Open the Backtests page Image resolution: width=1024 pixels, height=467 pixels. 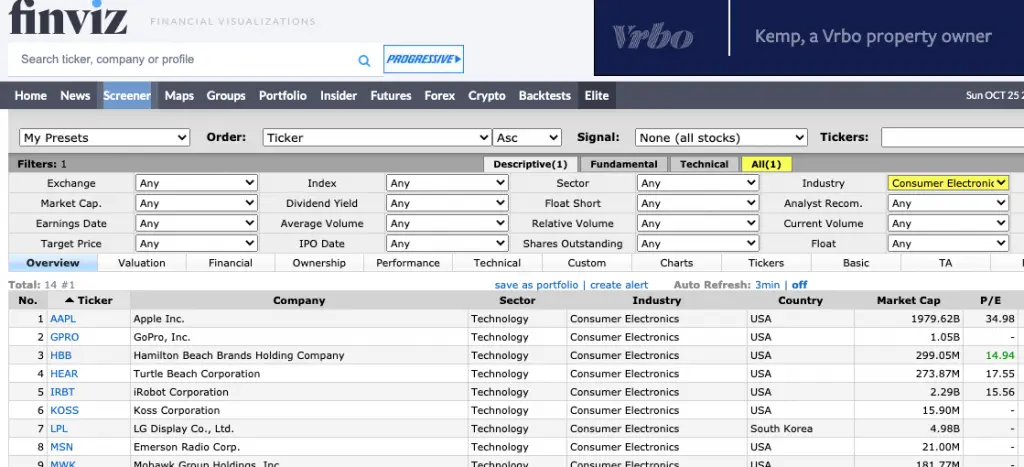click(x=545, y=95)
